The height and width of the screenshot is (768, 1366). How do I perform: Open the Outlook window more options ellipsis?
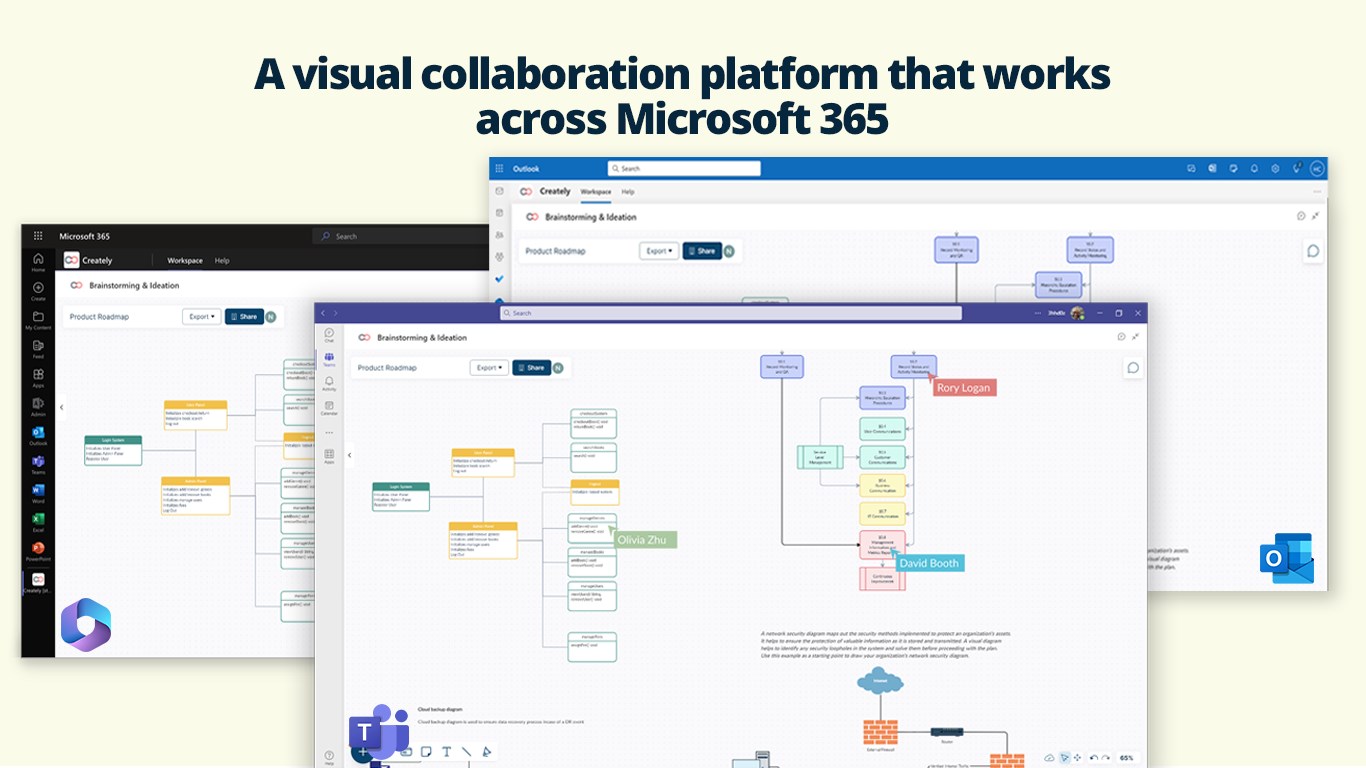tap(1317, 191)
